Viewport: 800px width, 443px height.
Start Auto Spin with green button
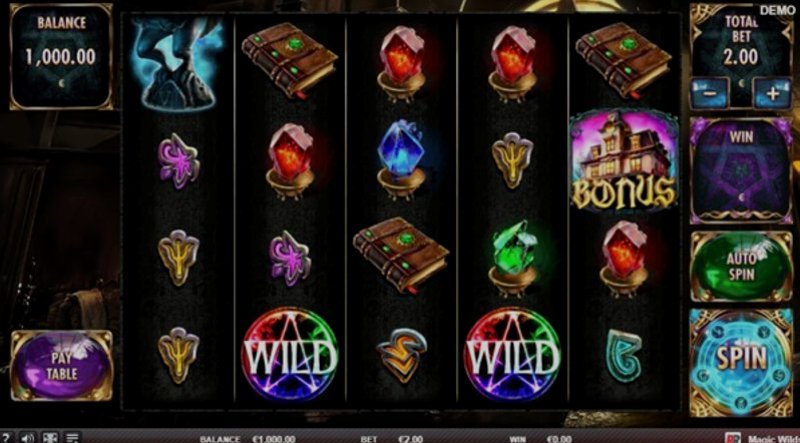pyautogui.click(x=741, y=266)
